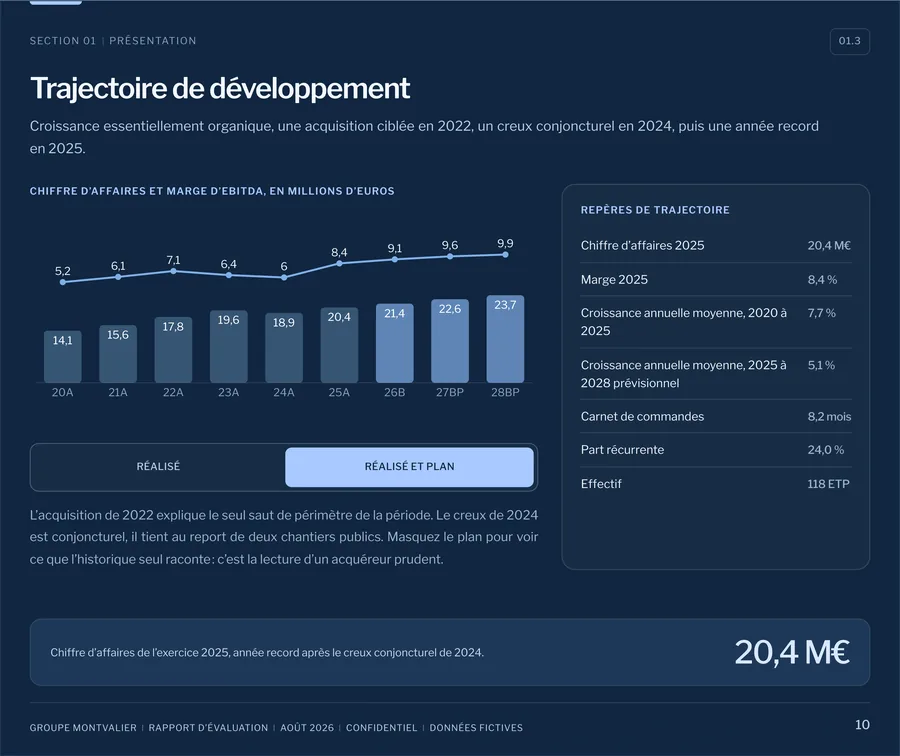Screen dimensions: 900x756
Task: Click the "REPÈRES DE TRAJECTOIRE" panel heading
Action: click(655, 210)
